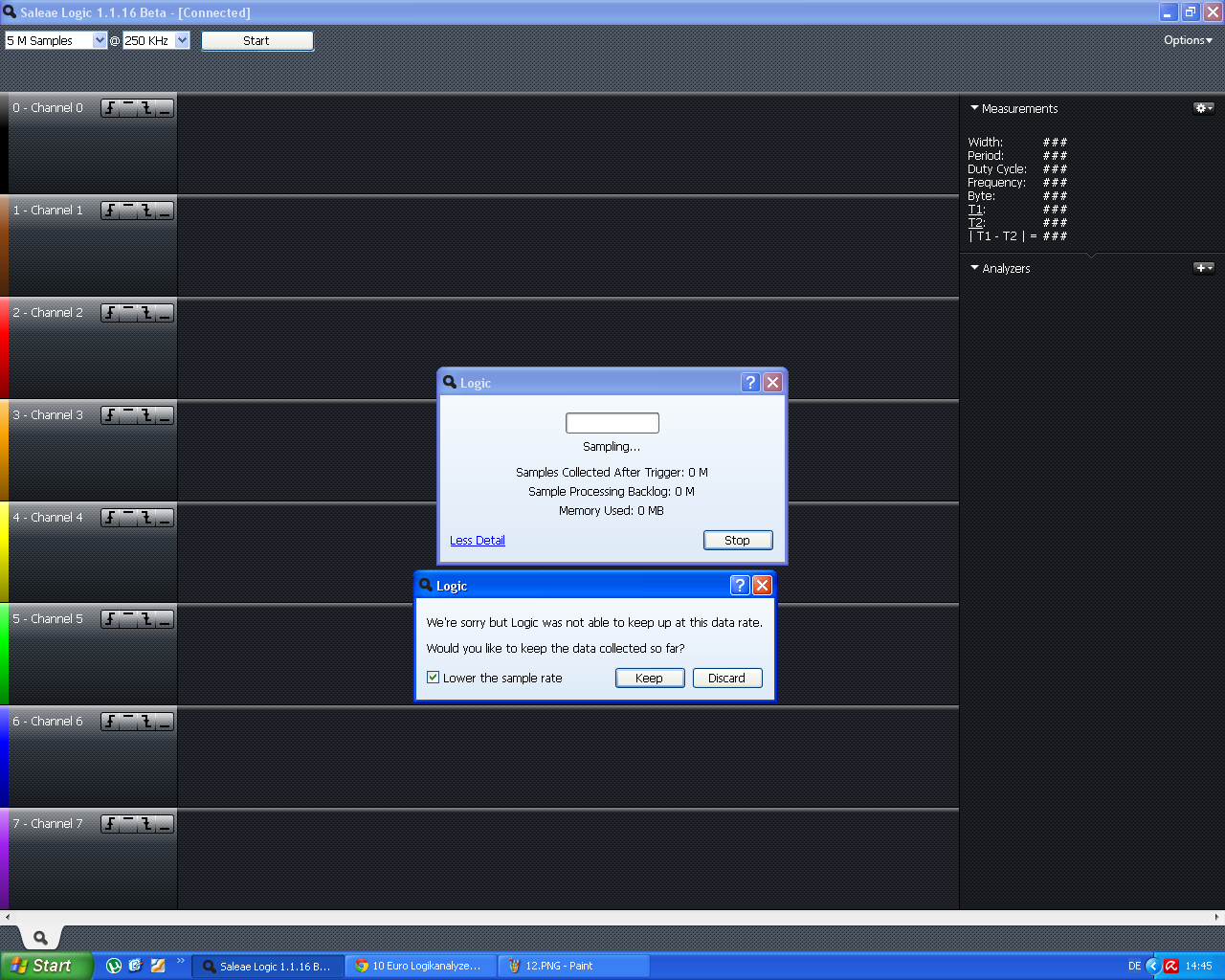The image size is (1225, 980).
Task: Set low level trigger on Channel 0
Action: point(165,108)
